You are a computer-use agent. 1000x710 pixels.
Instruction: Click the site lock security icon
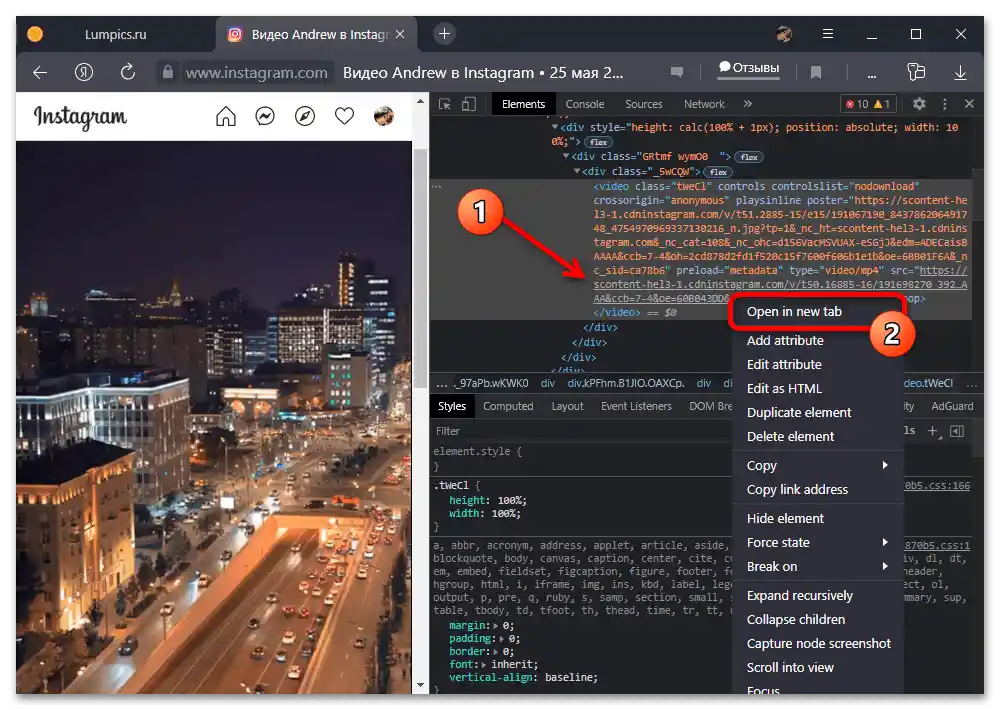[x=168, y=72]
